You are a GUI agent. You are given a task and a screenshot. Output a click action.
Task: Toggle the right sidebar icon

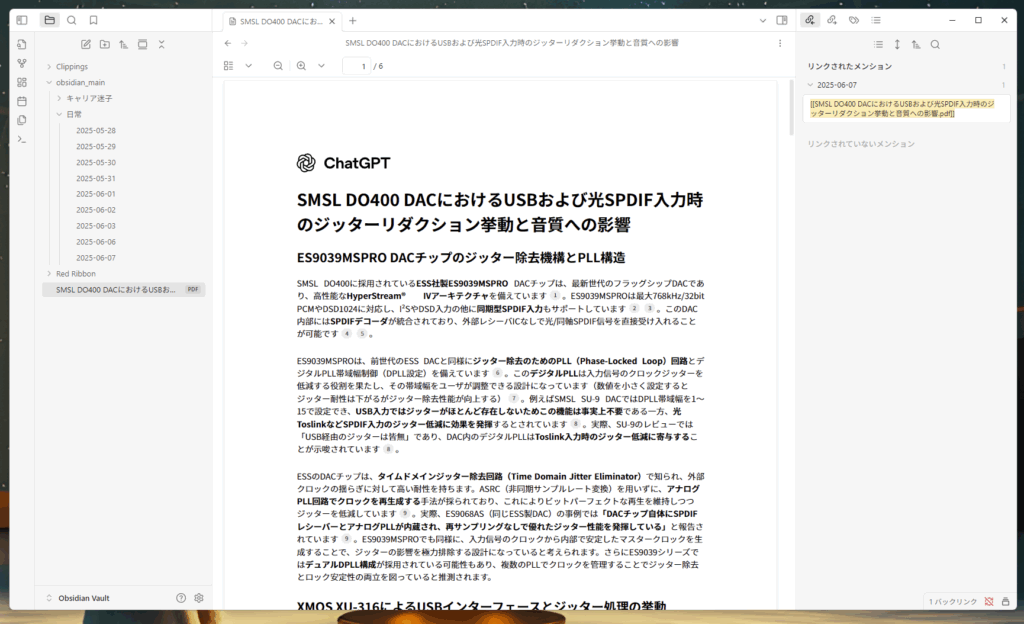tap(782, 21)
